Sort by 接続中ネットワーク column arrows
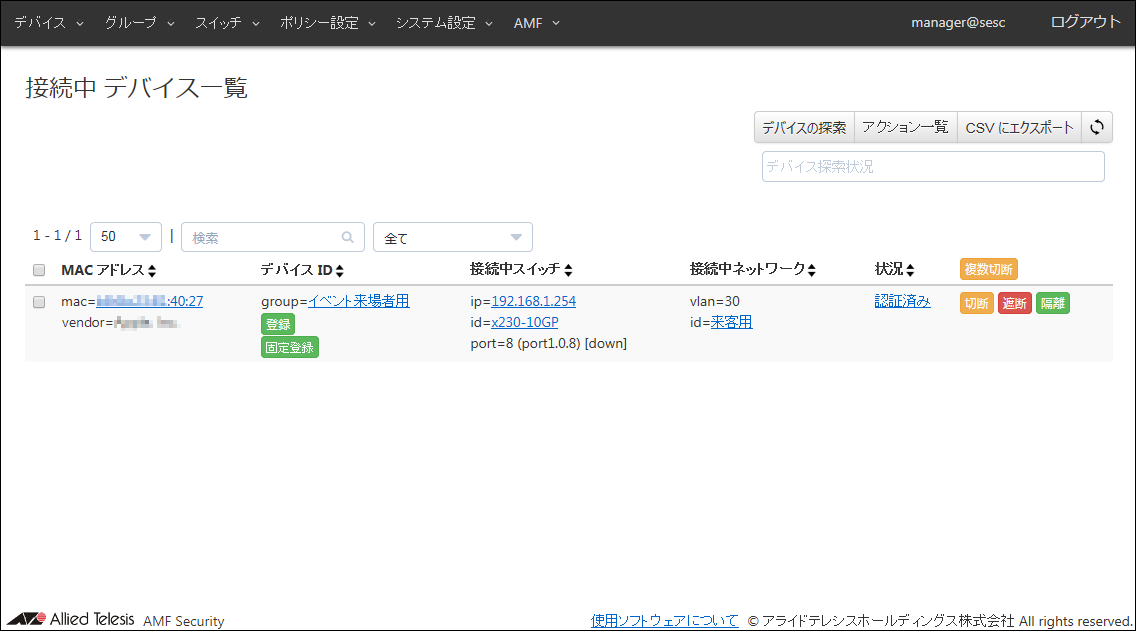 click(812, 271)
